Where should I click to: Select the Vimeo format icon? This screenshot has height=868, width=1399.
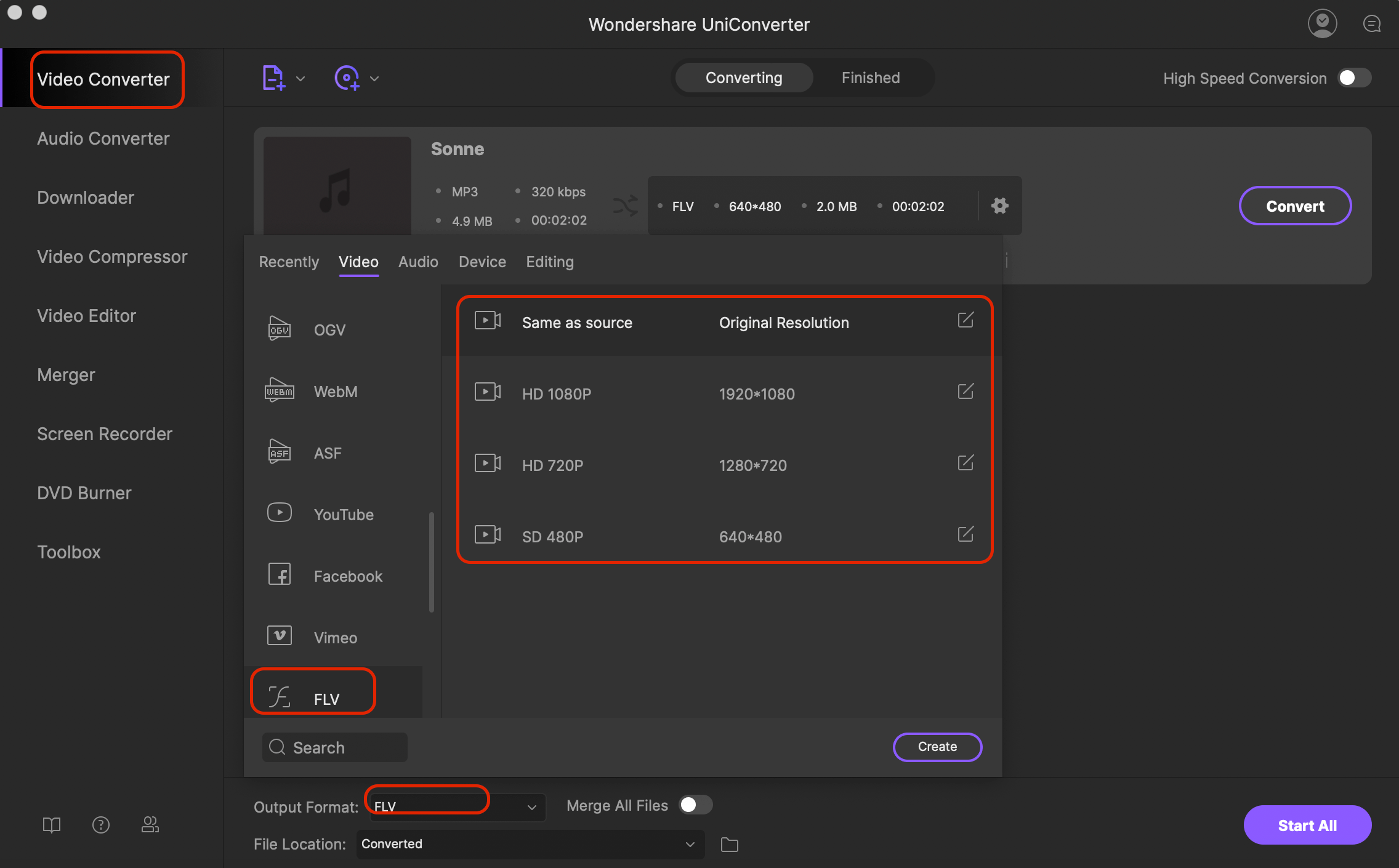(x=278, y=636)
